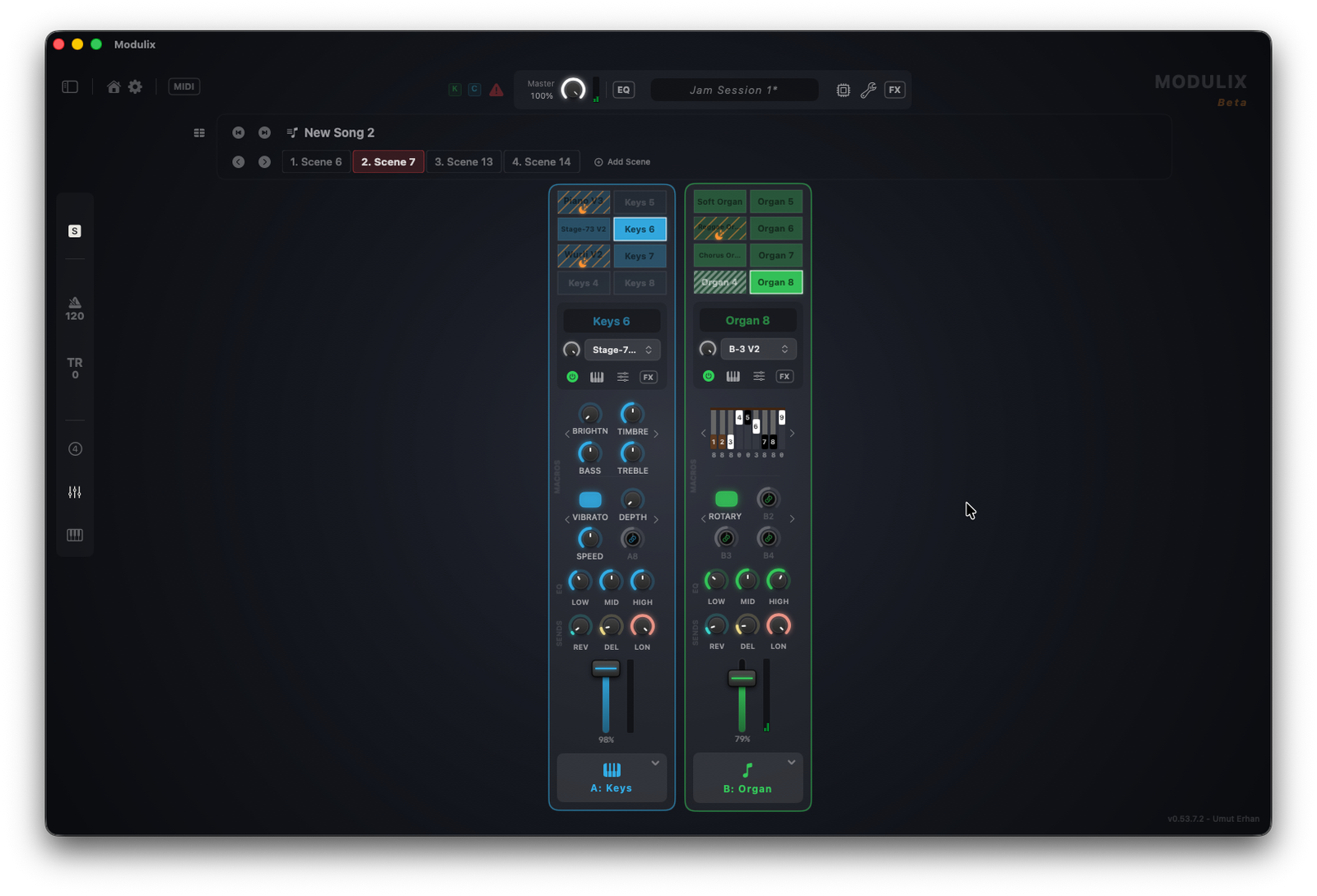Toggle the B2 linked macro knob
This screenshot has width=1317, height=896.
[768, 499]
